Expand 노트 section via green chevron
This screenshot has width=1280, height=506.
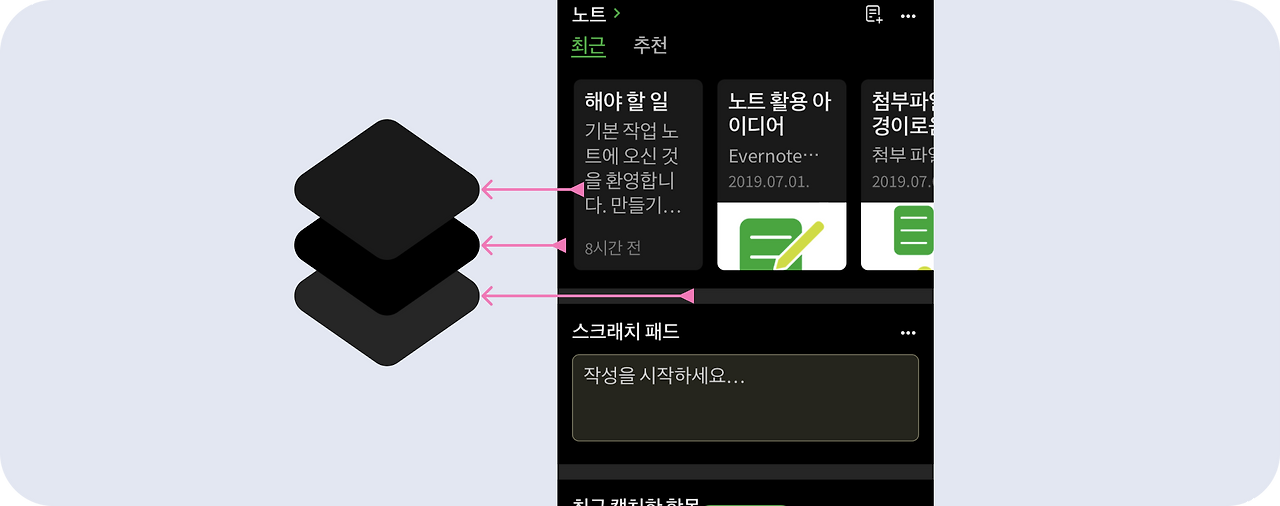pyautogui.click(x=617, y=13)
